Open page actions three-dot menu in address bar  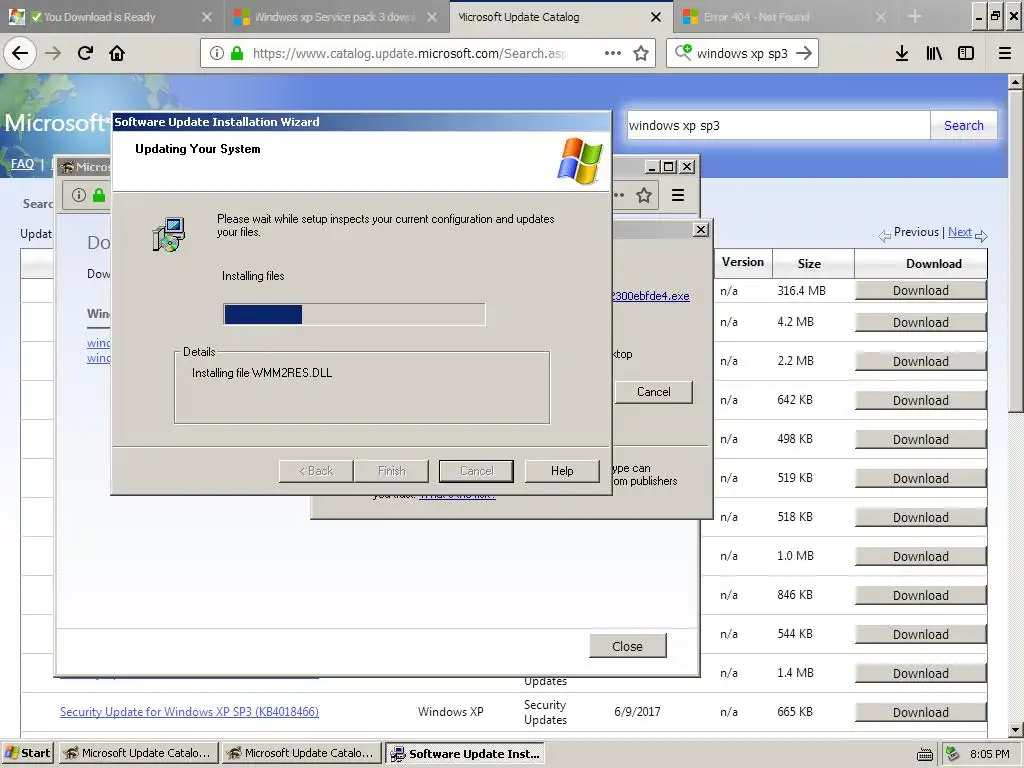[x=613, y=54]
